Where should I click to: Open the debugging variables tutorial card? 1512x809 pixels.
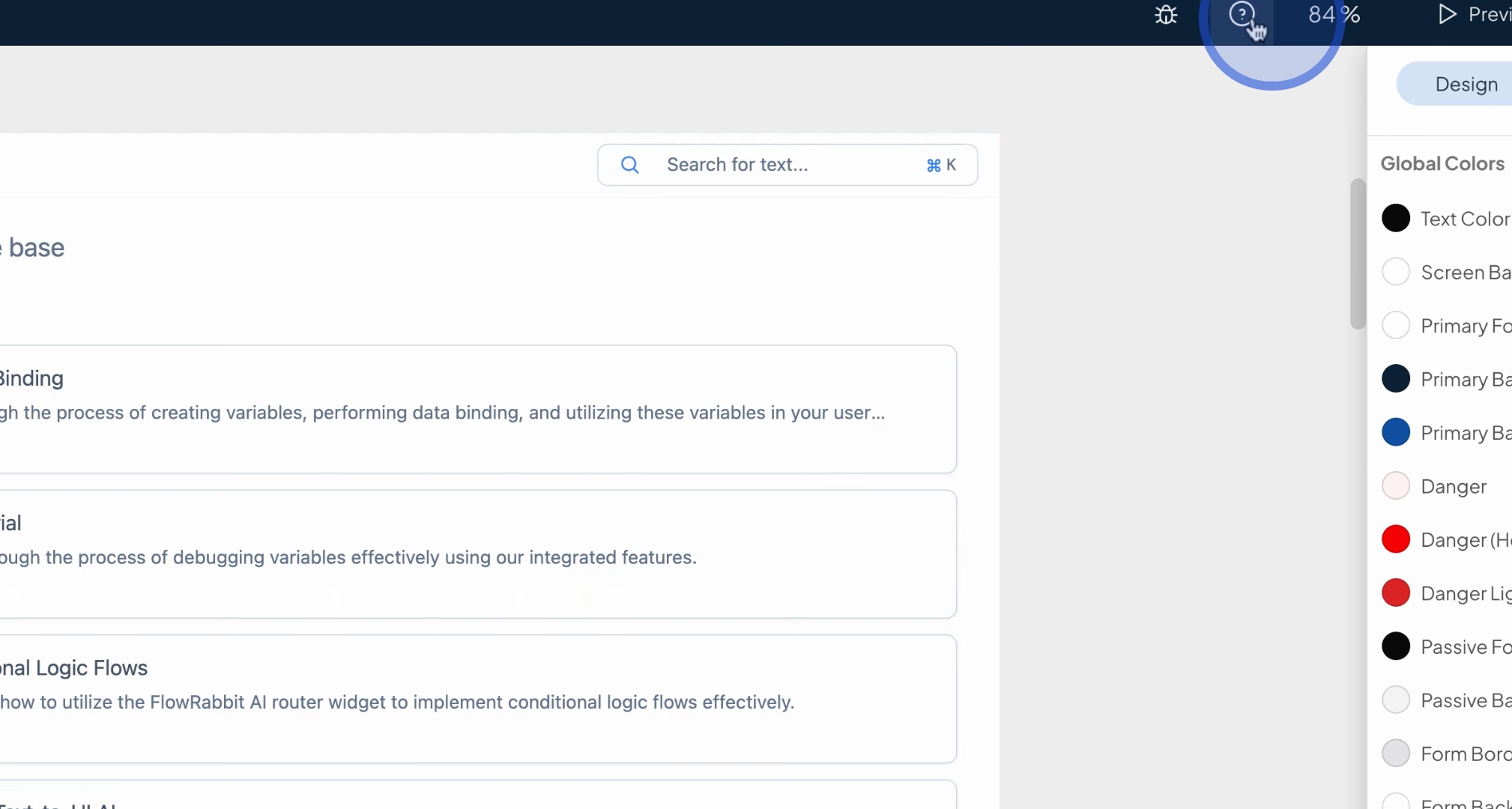coord(478,554)
